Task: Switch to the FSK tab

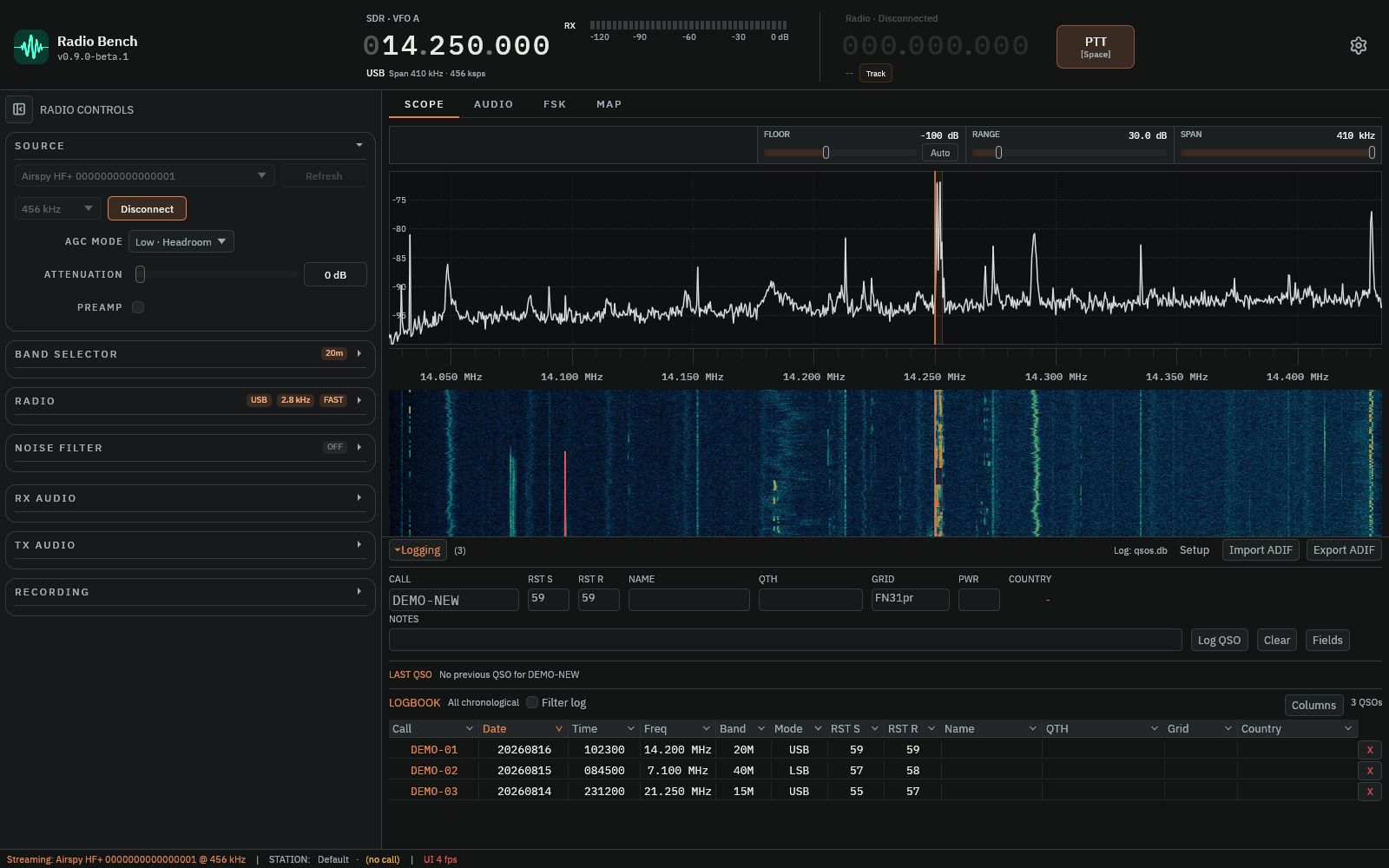Action: 555,104
